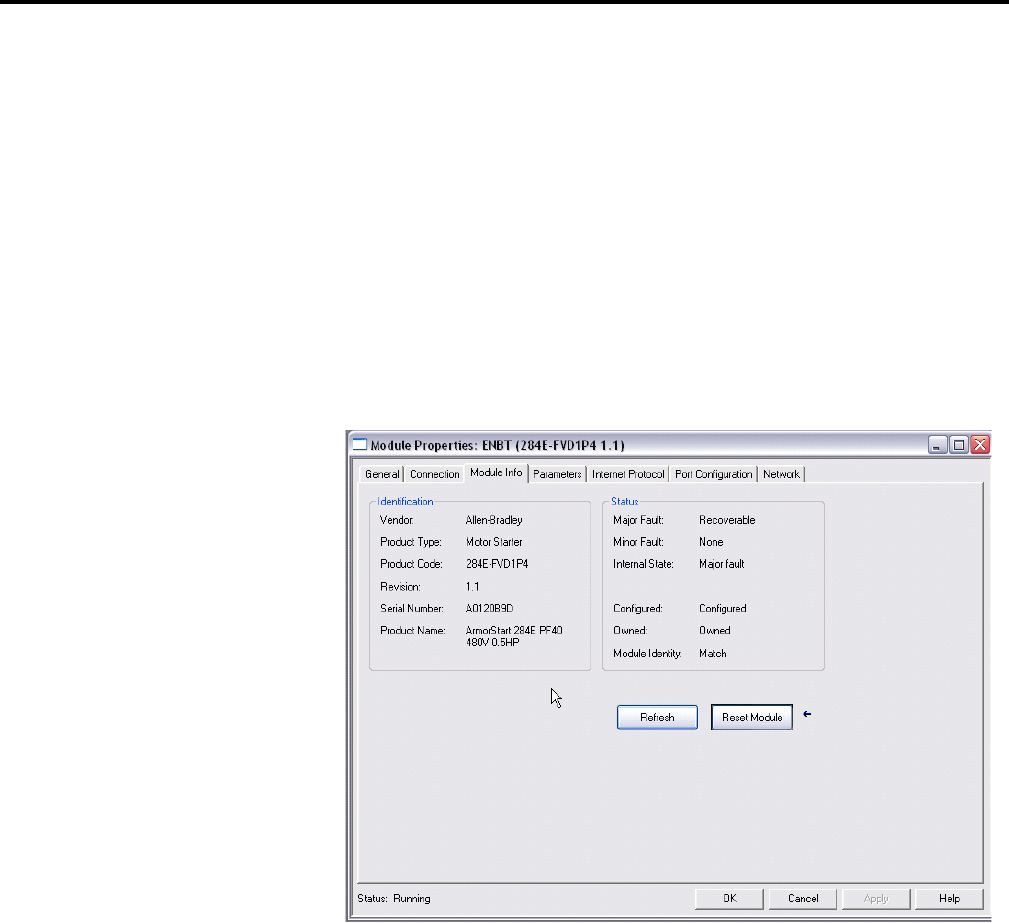Click the Product Type value Motor Starter
Screen dimensions: 1009x923
(494, 542)
